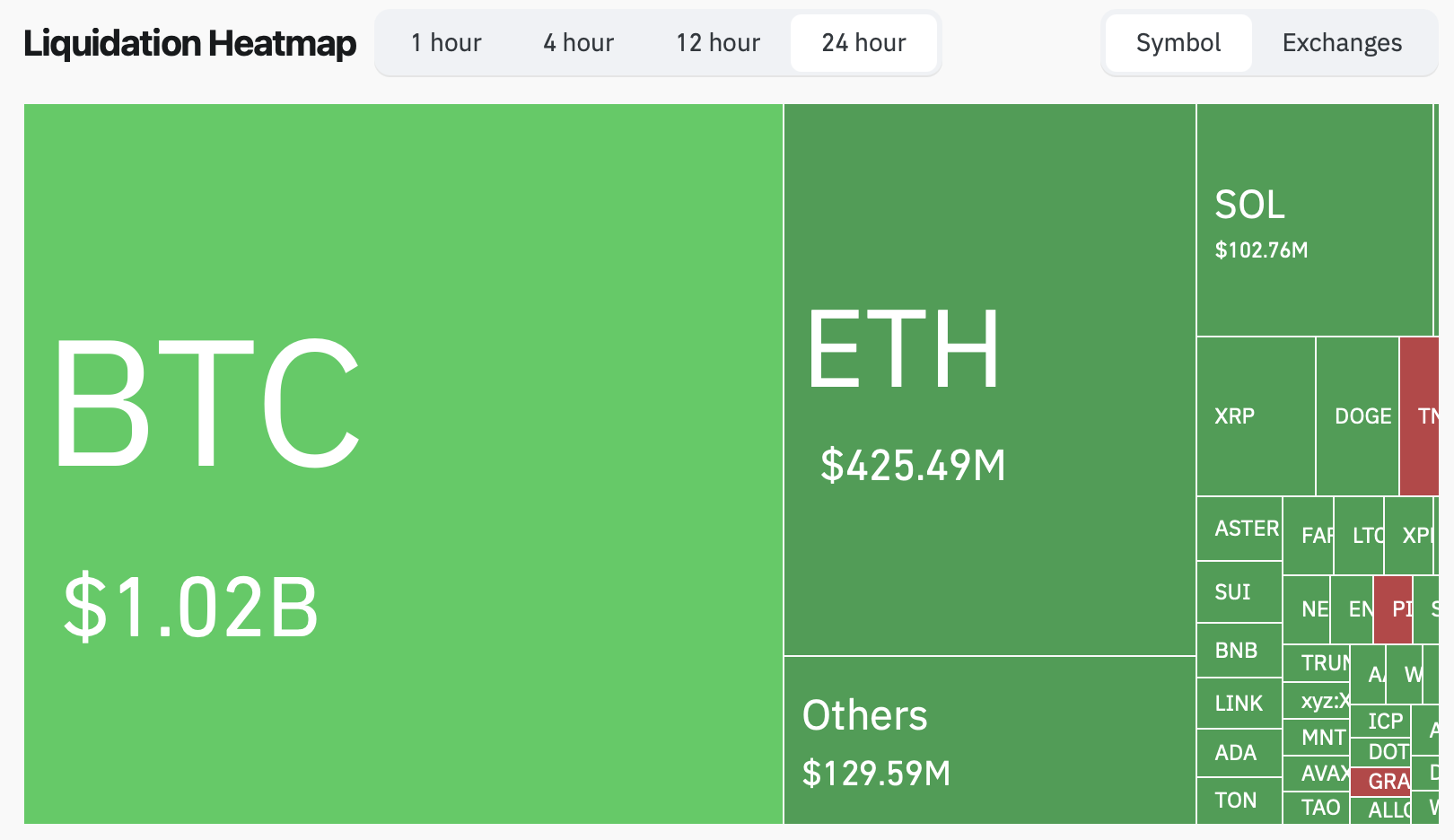Open the ASTER liquidation tile

(x=1239, y=529)
